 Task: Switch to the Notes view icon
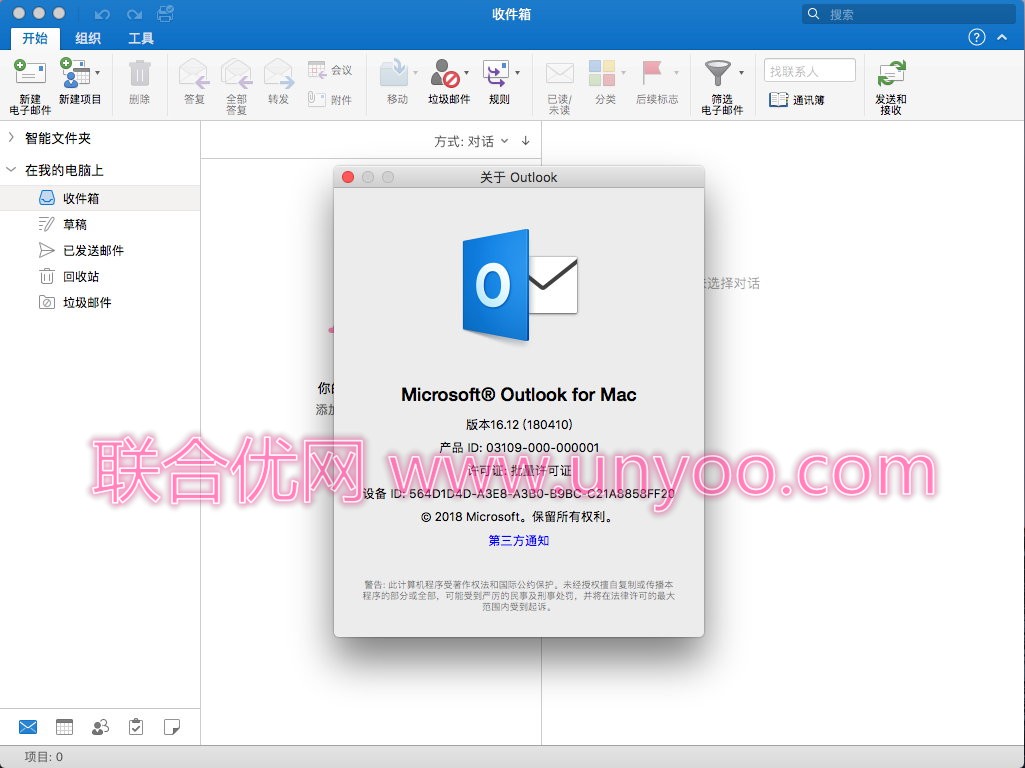click(x=172, y=727)
